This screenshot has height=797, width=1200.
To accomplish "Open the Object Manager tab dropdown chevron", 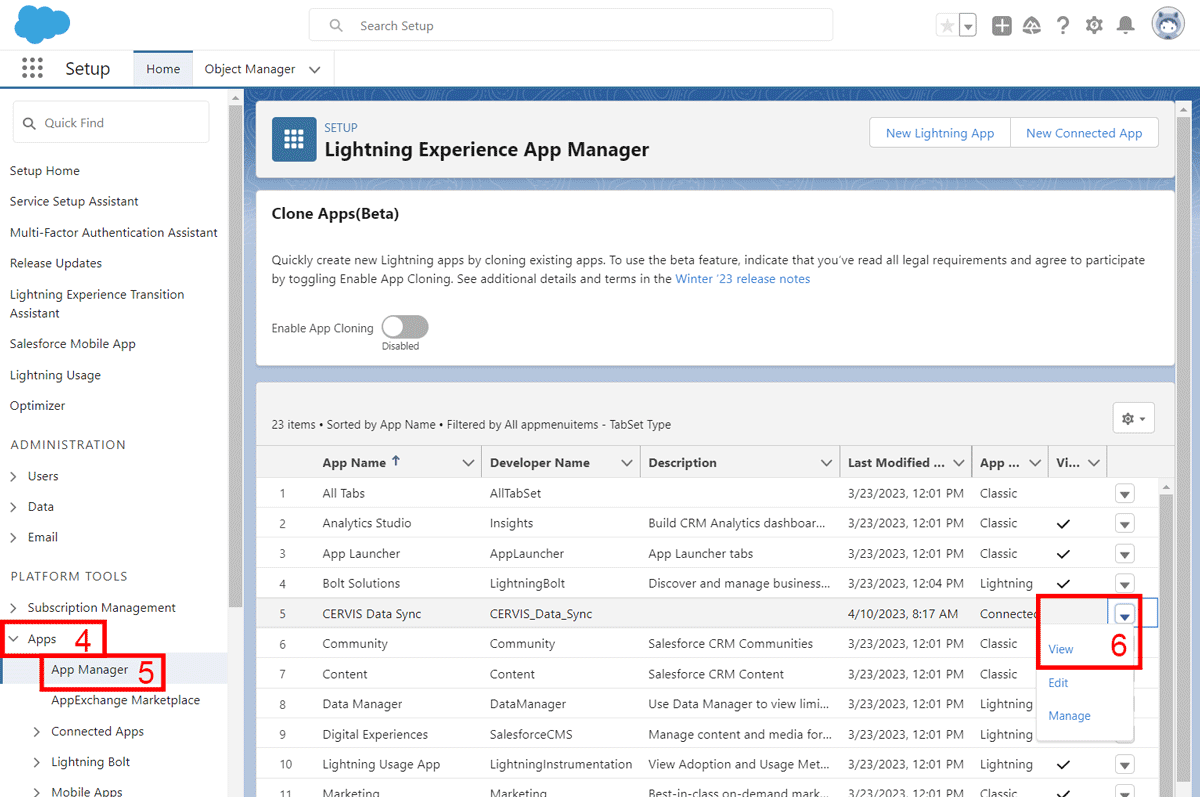I will 314,69.
